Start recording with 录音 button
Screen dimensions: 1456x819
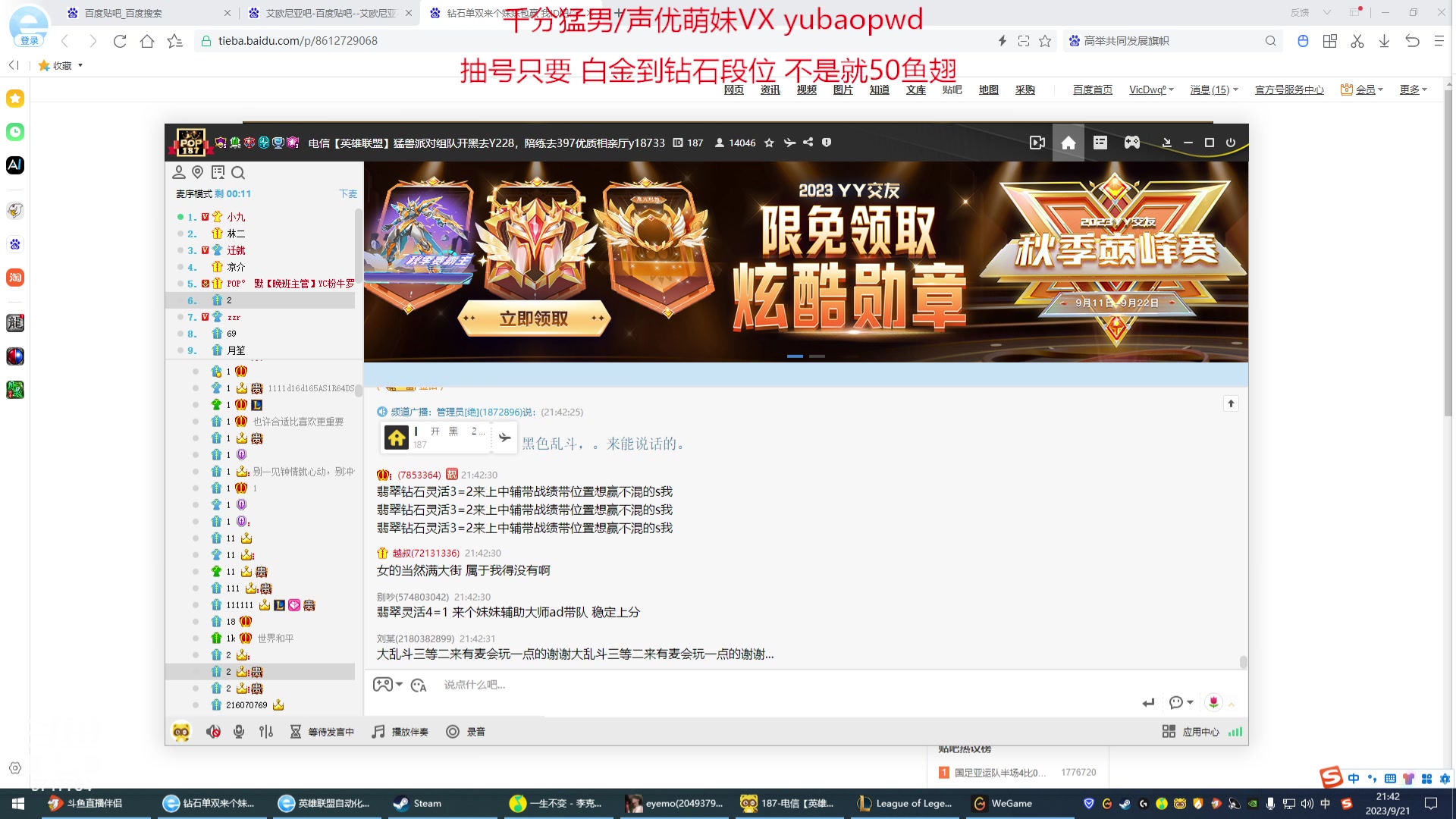(x=466, y=732)
